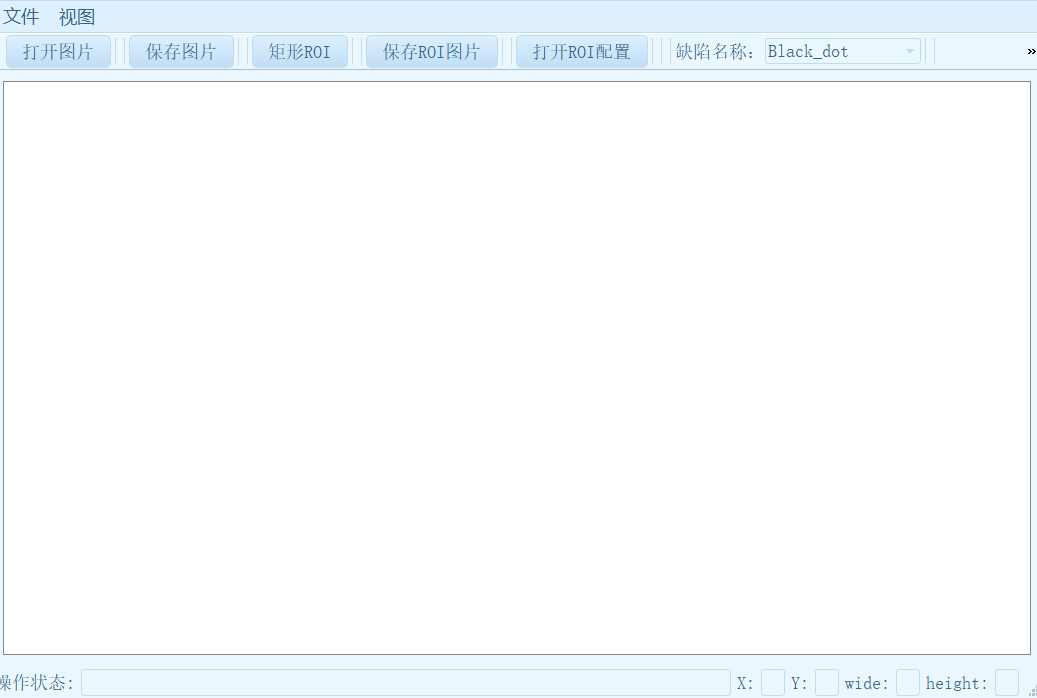Click the 操作状态 label
Viewport: 1037px width, 698px height.
click(36, 683)
